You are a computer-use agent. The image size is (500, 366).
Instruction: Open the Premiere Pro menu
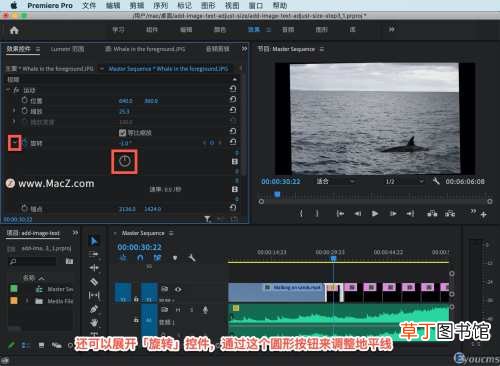click(50, 5)
